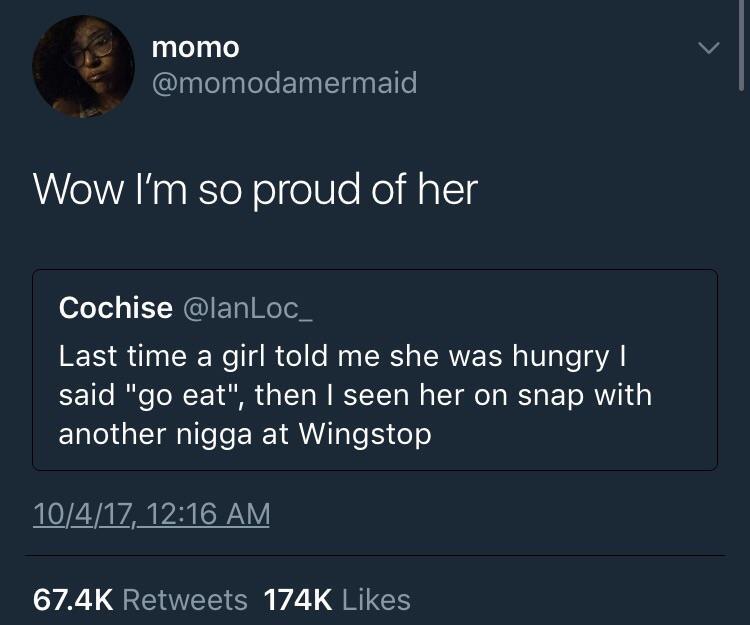The image size is (750, 625).
Task: View the 67.4K retweet count
Action: point(75,599)
